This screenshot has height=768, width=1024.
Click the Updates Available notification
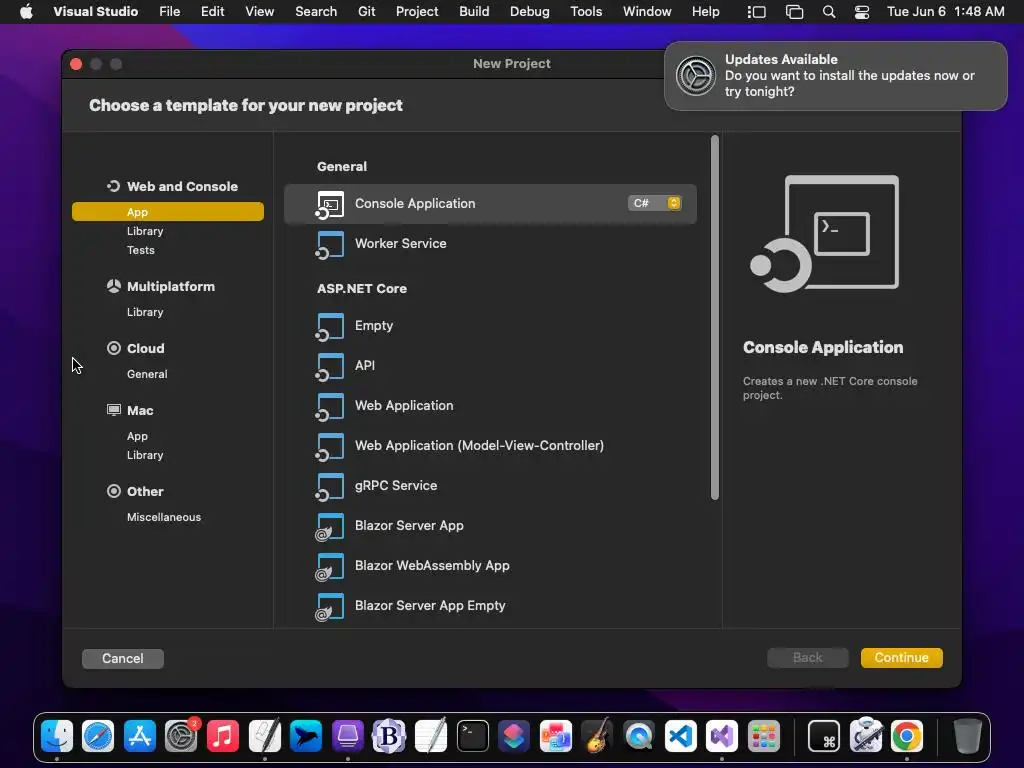(836, 76)
